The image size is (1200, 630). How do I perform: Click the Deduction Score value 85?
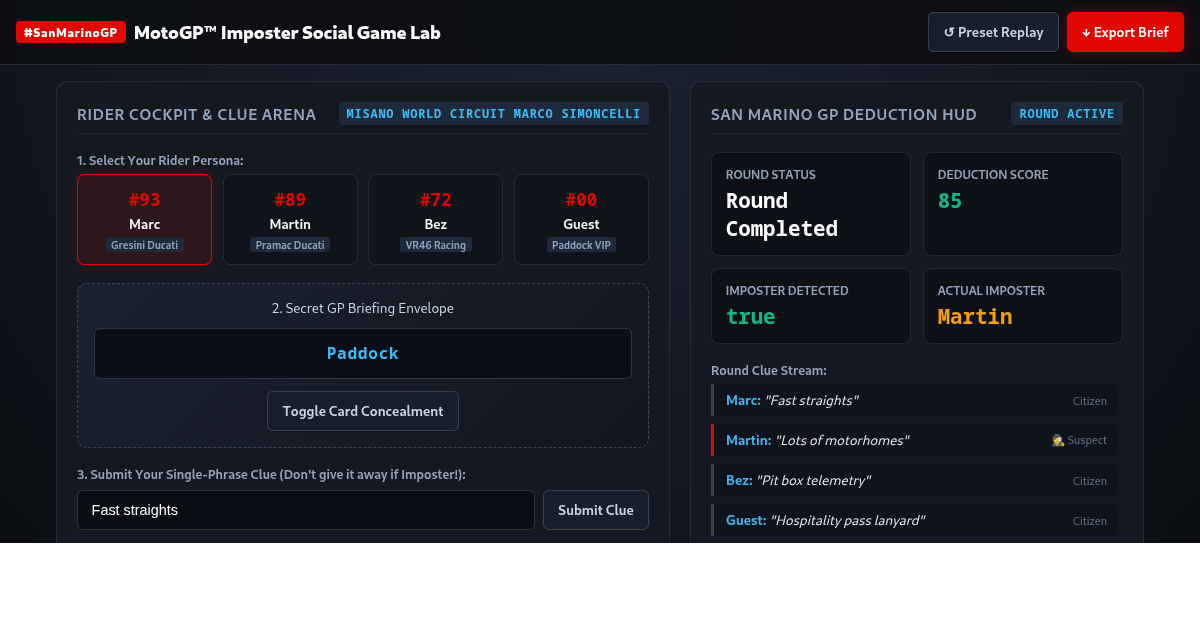(x=950, y=201)
